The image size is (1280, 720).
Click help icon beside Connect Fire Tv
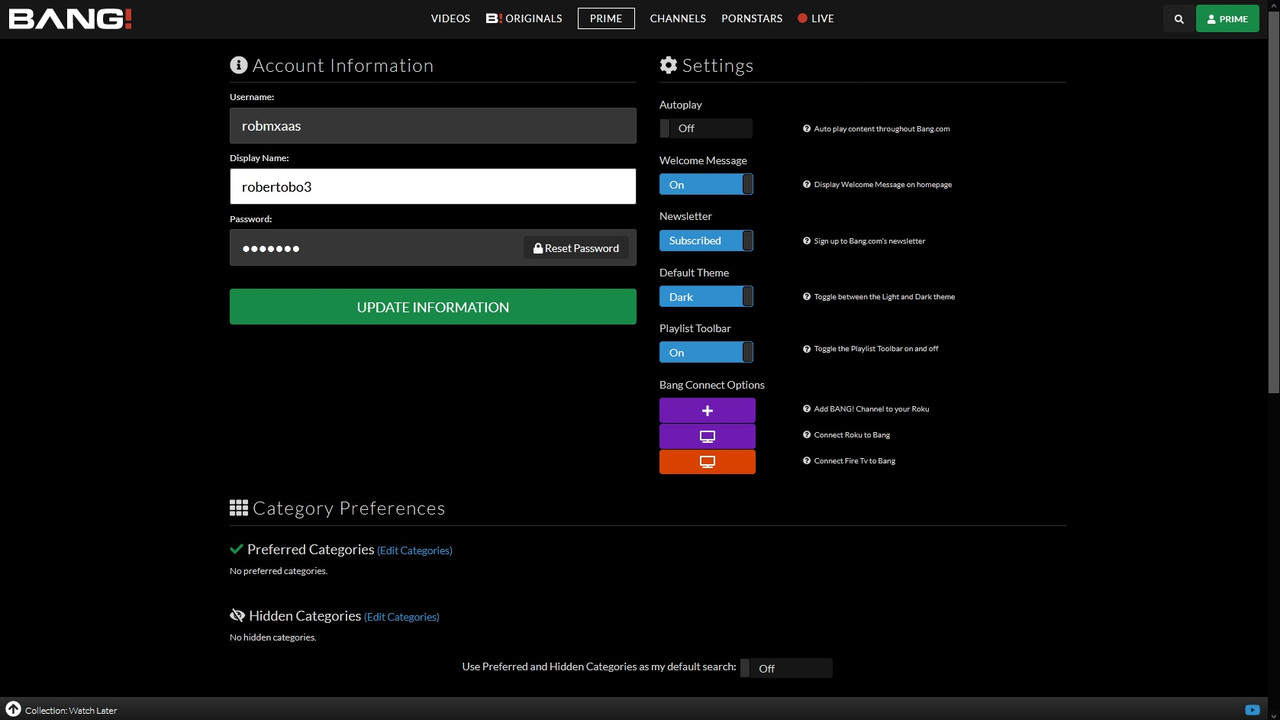pyautogui.click(x=807, y=461)
